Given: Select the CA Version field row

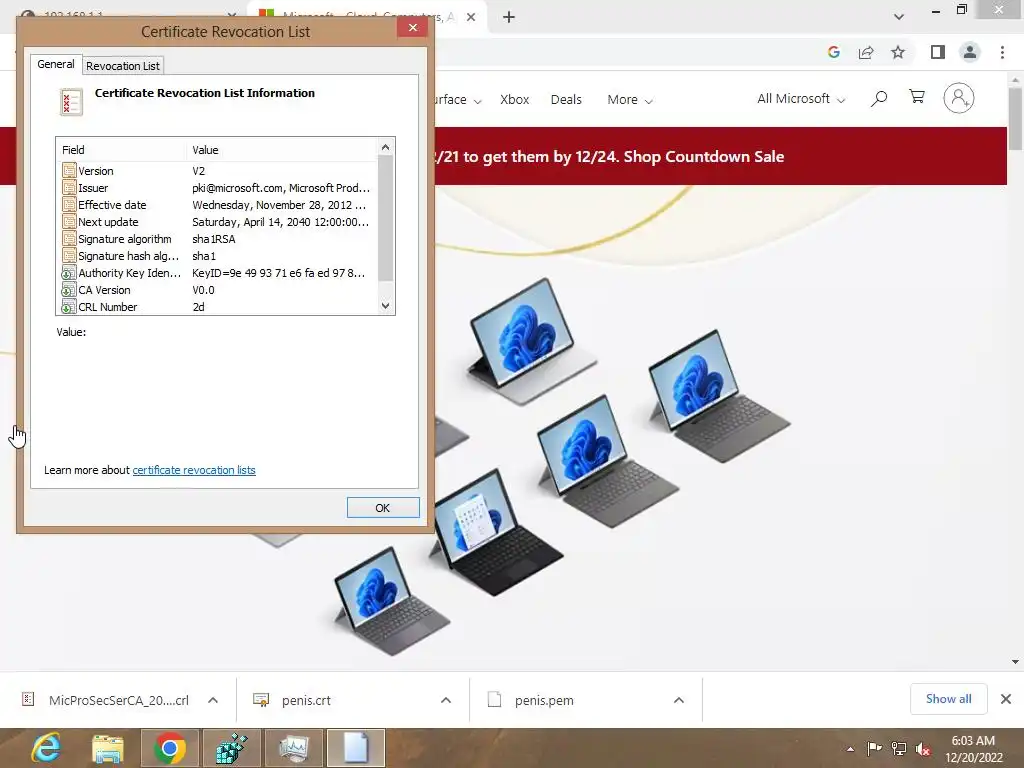Looking at the screenshot, I should pyautogui.click(x=219, y=289).
